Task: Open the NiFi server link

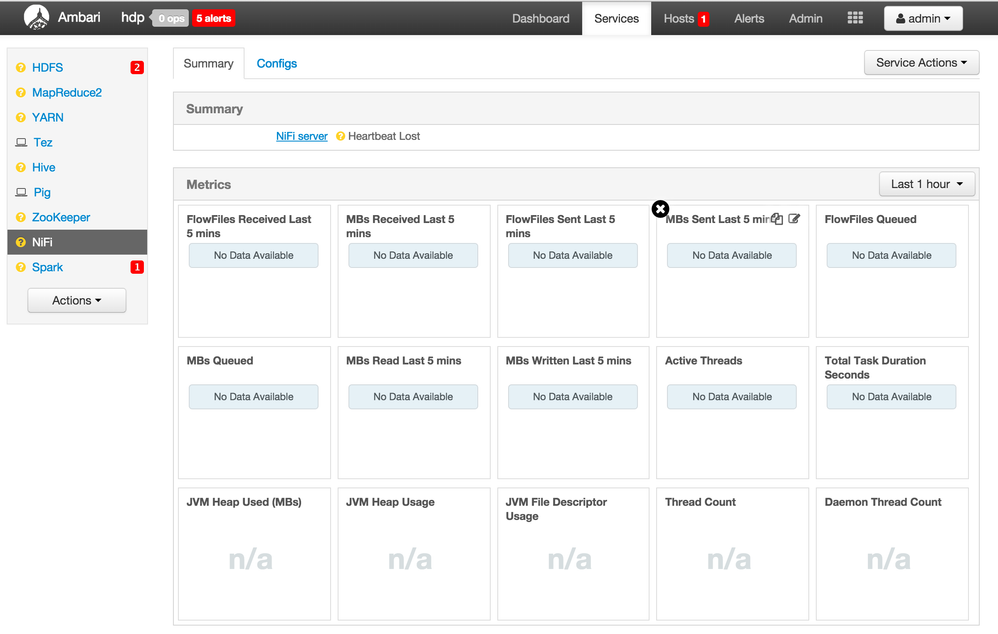Action: [x=302, y=136]
